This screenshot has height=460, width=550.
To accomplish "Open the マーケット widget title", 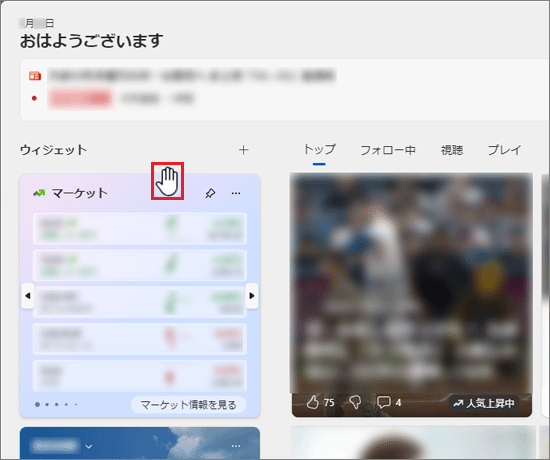I will [80, 193].
